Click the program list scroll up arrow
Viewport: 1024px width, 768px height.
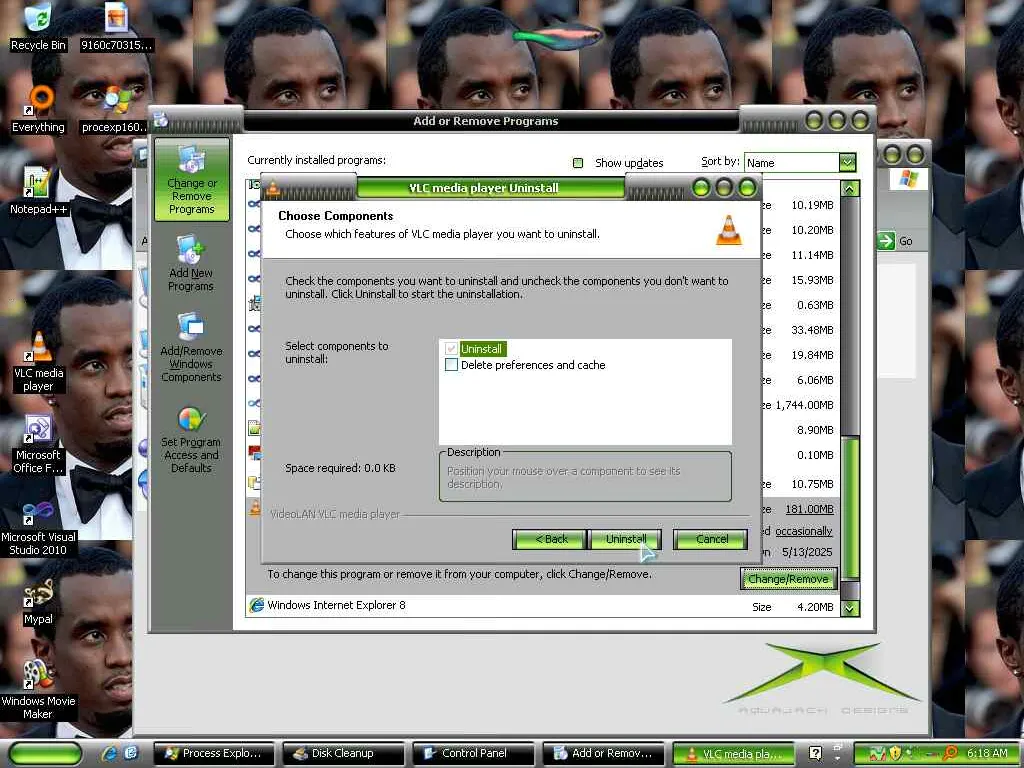(850, 189)
